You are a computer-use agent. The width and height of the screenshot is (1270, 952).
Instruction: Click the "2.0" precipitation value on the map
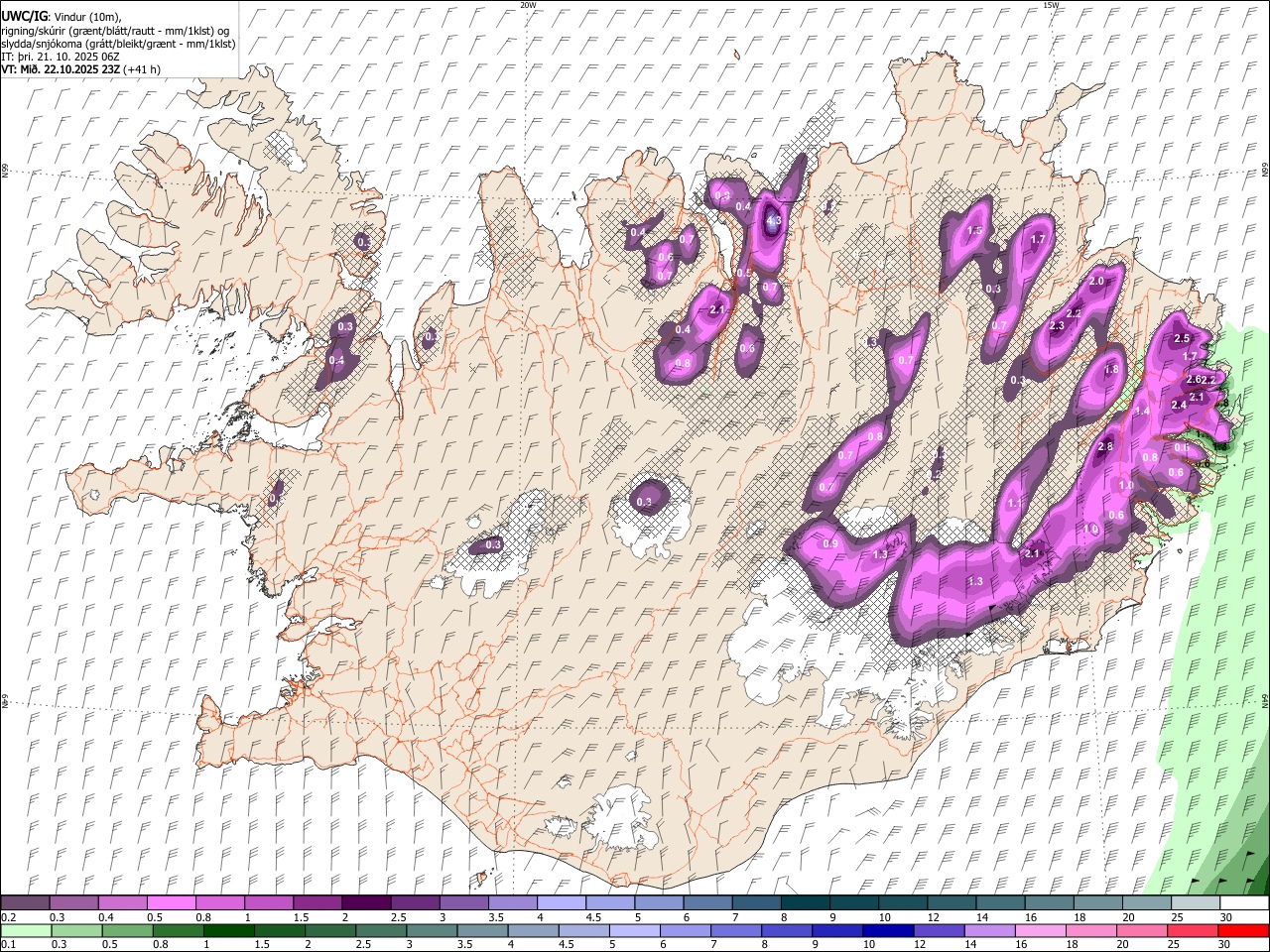click(1096, 281)
